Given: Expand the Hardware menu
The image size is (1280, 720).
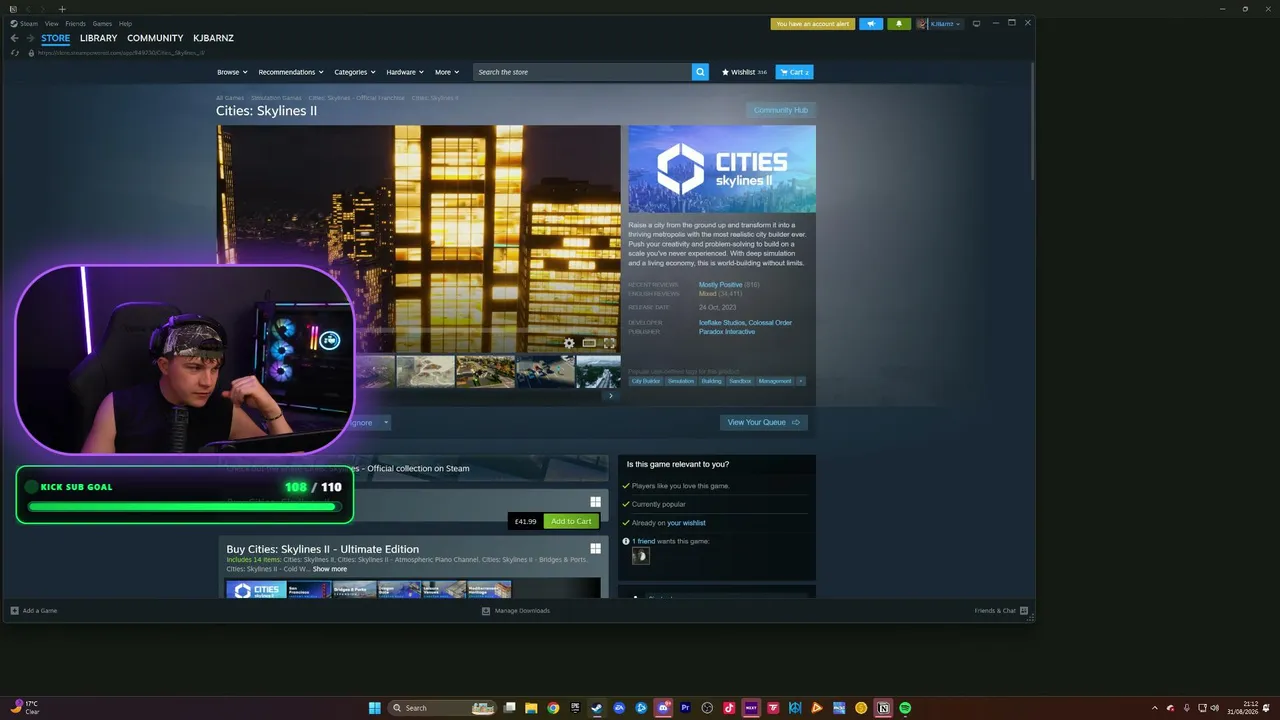Looking at the screenshot, I should [405, 72].
